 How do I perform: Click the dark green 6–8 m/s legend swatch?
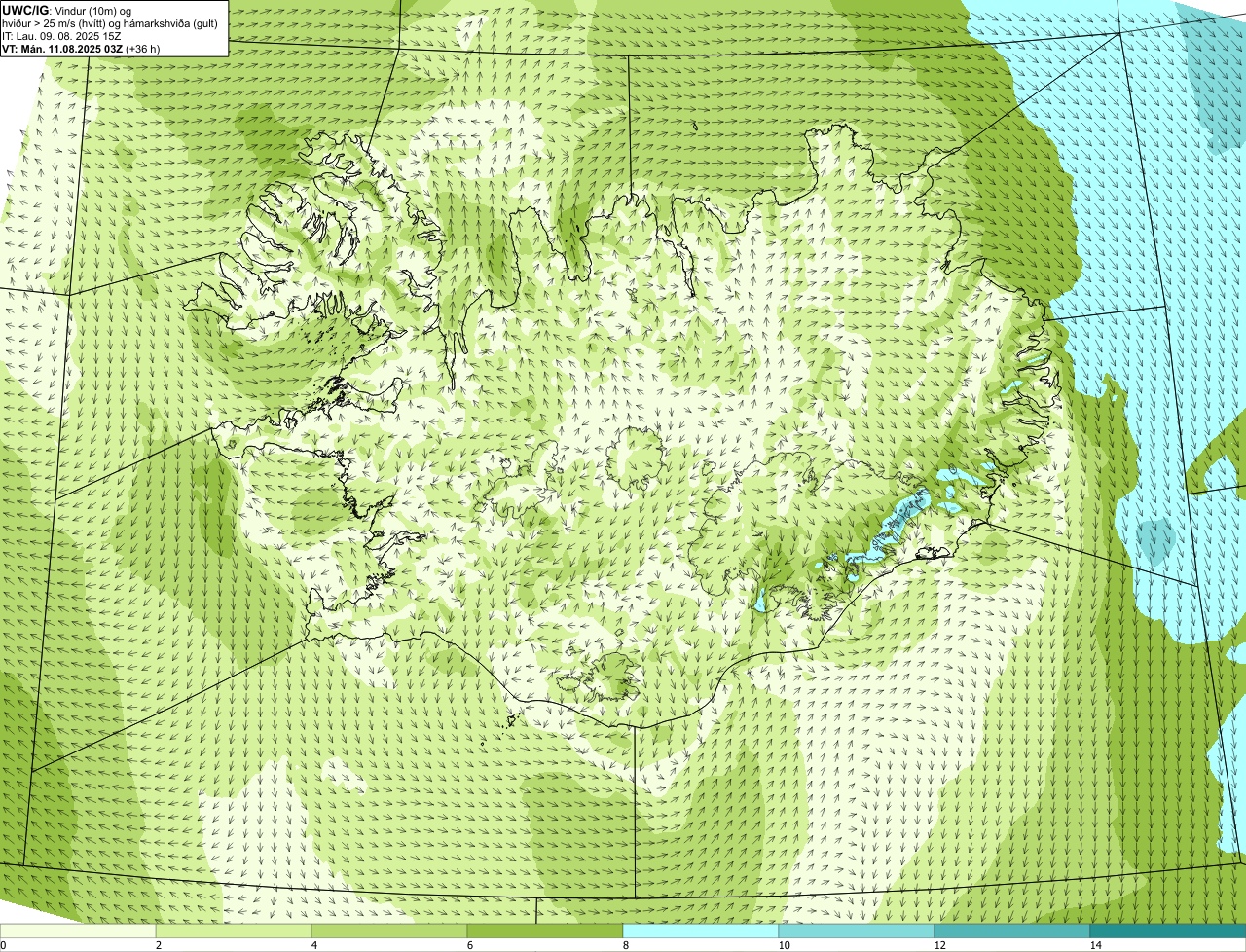pos(545,931)
